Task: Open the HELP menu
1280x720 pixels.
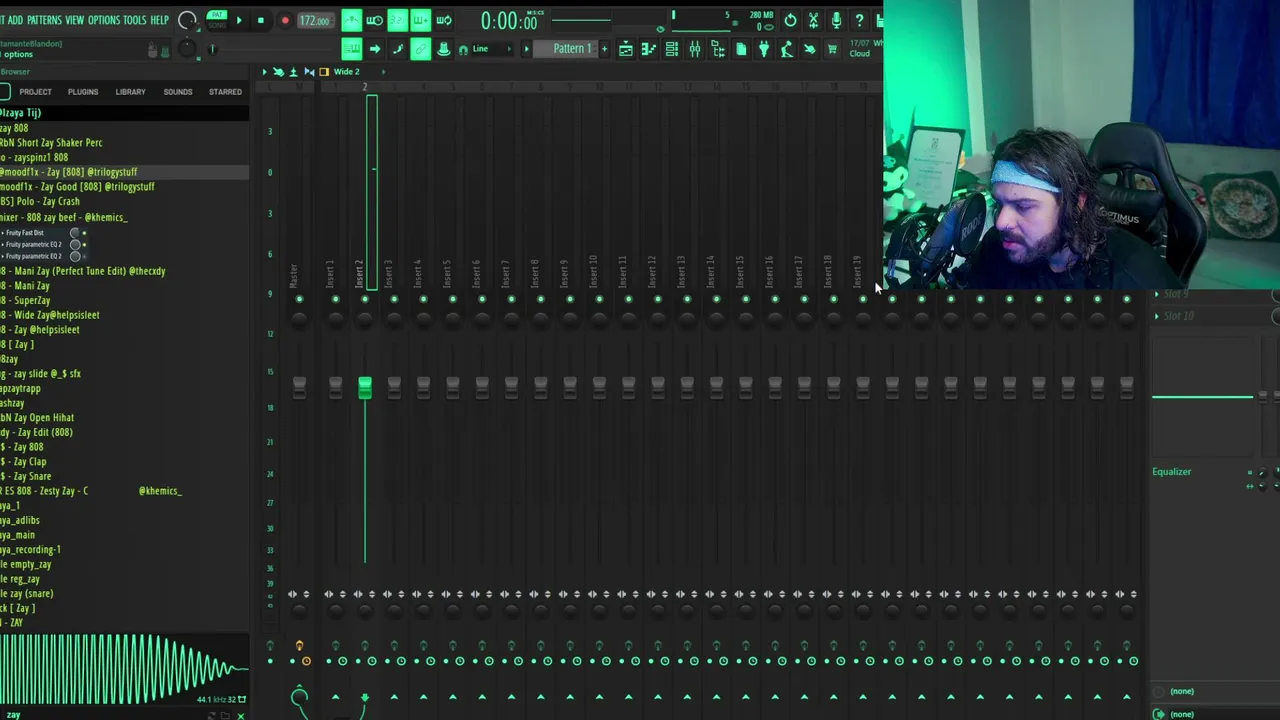Action: pos(160,20)
